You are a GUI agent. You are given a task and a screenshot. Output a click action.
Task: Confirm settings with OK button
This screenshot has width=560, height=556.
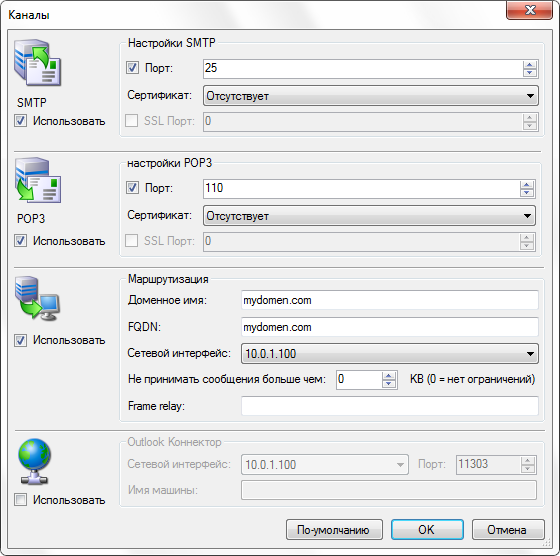(x=427, y=530)
